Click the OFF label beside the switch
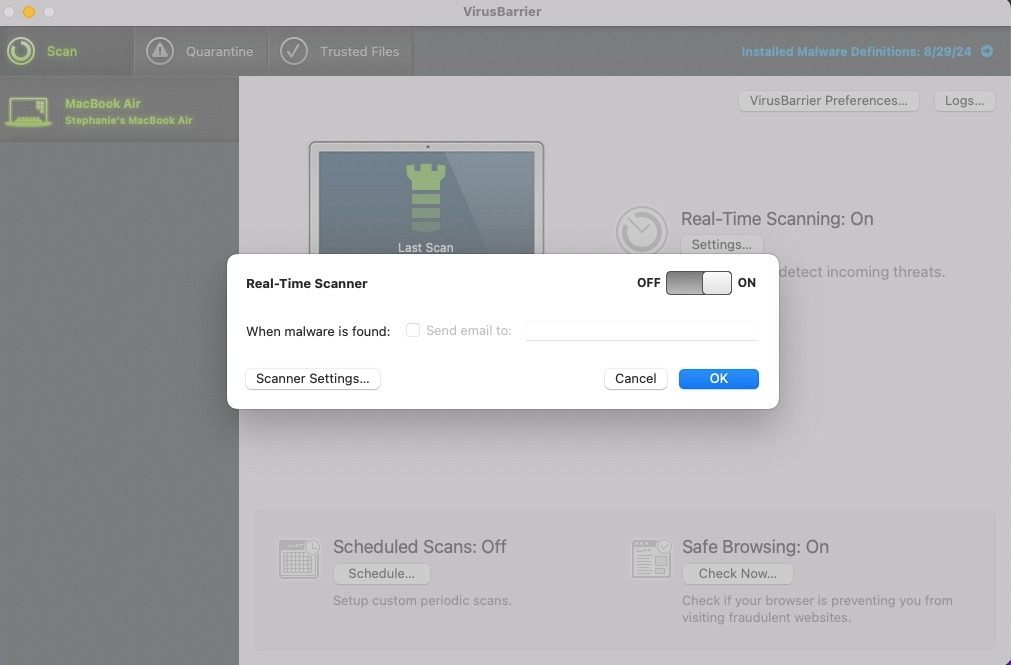1011x665 pixels. (648, 283)
